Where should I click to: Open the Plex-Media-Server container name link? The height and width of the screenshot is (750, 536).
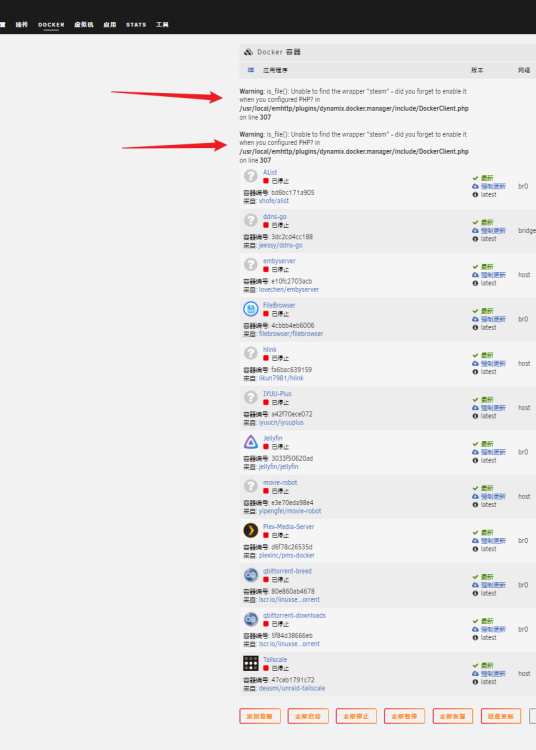(288, 527)
